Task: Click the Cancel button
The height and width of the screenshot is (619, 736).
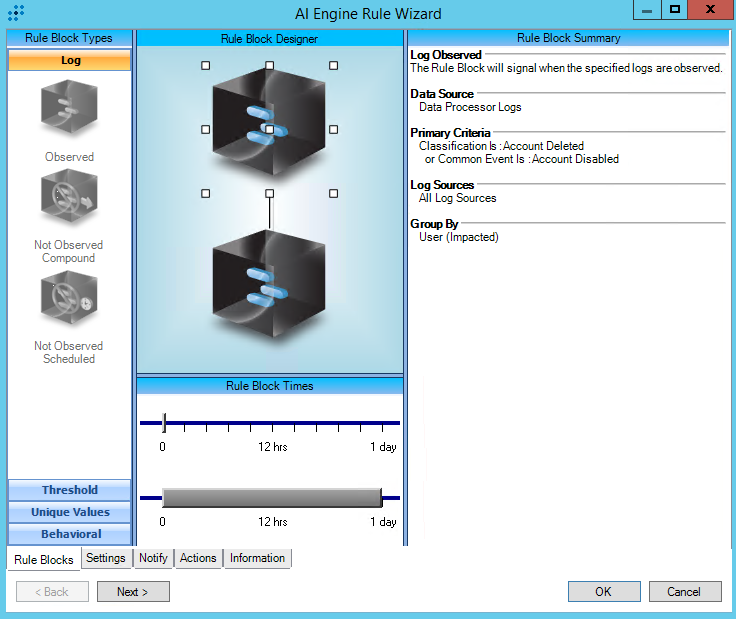Action: click(684, 591)
